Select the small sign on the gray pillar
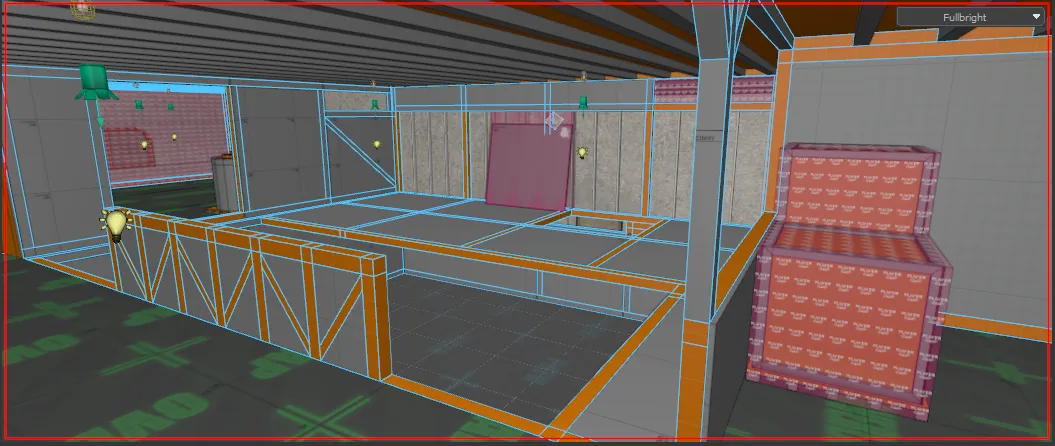1055x446 pixels. (x=704, y=137)
